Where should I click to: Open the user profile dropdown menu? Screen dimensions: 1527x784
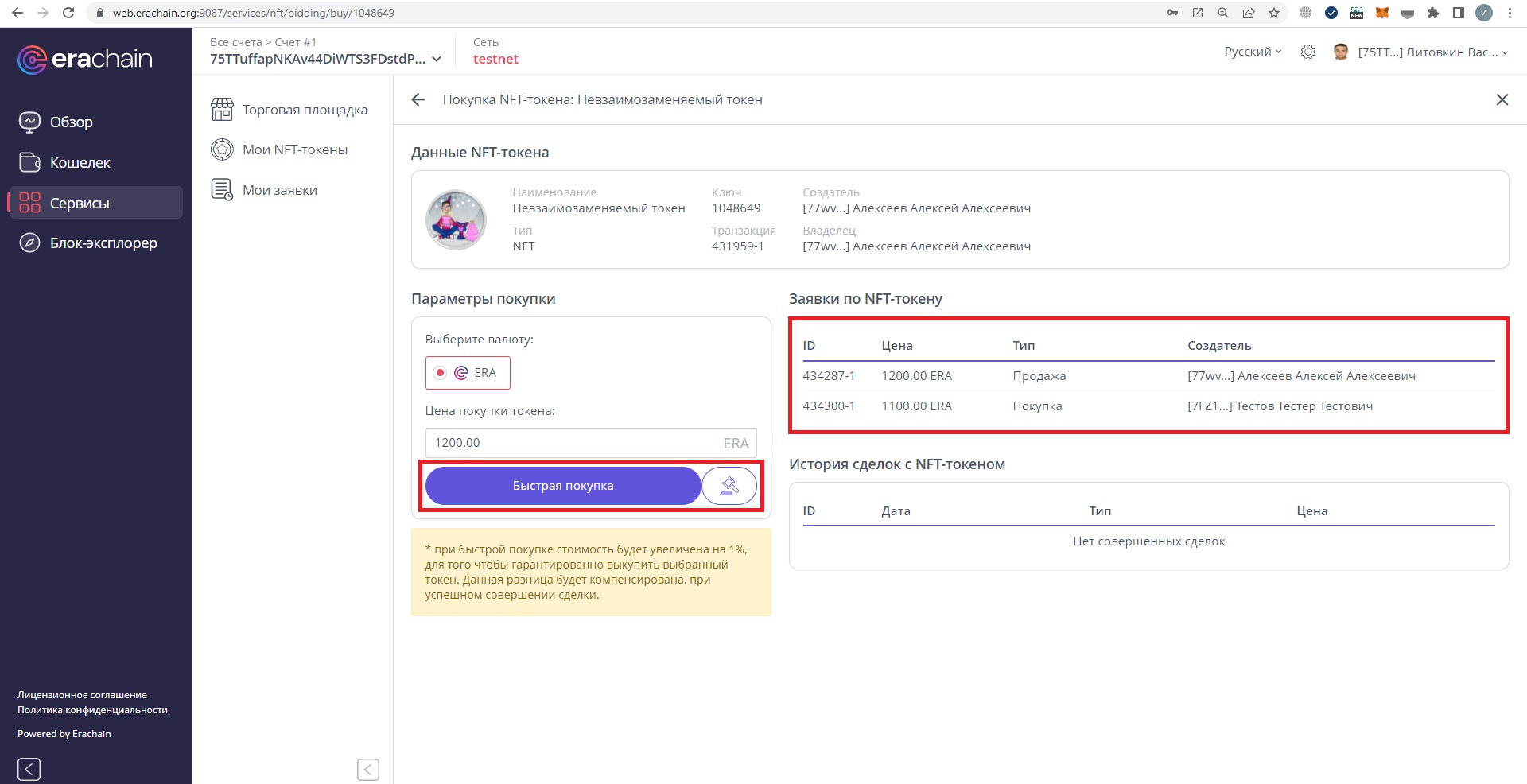point(1420,52)
